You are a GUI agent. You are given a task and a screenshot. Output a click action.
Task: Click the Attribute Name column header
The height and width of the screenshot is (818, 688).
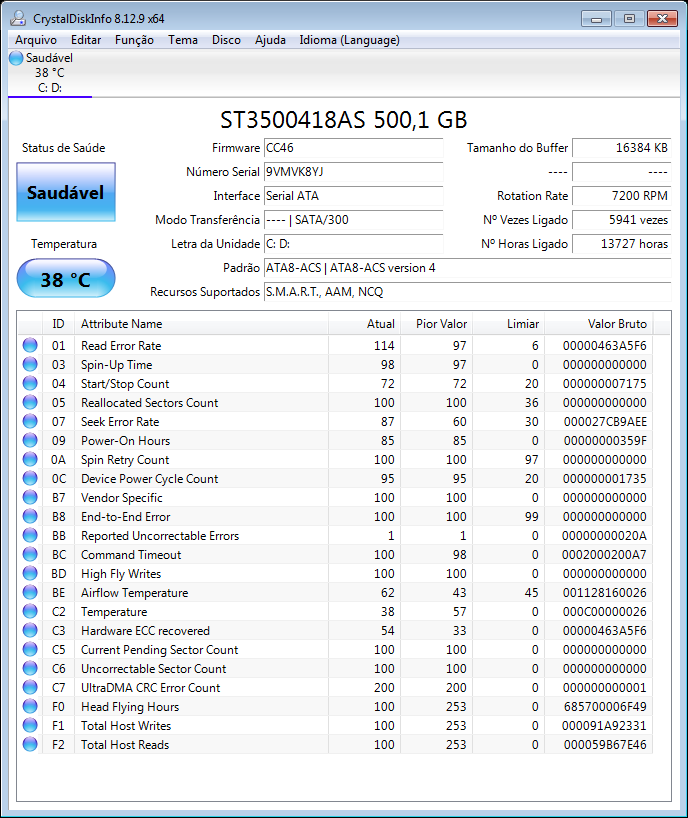pyautogui.click(x=201, y=324)
